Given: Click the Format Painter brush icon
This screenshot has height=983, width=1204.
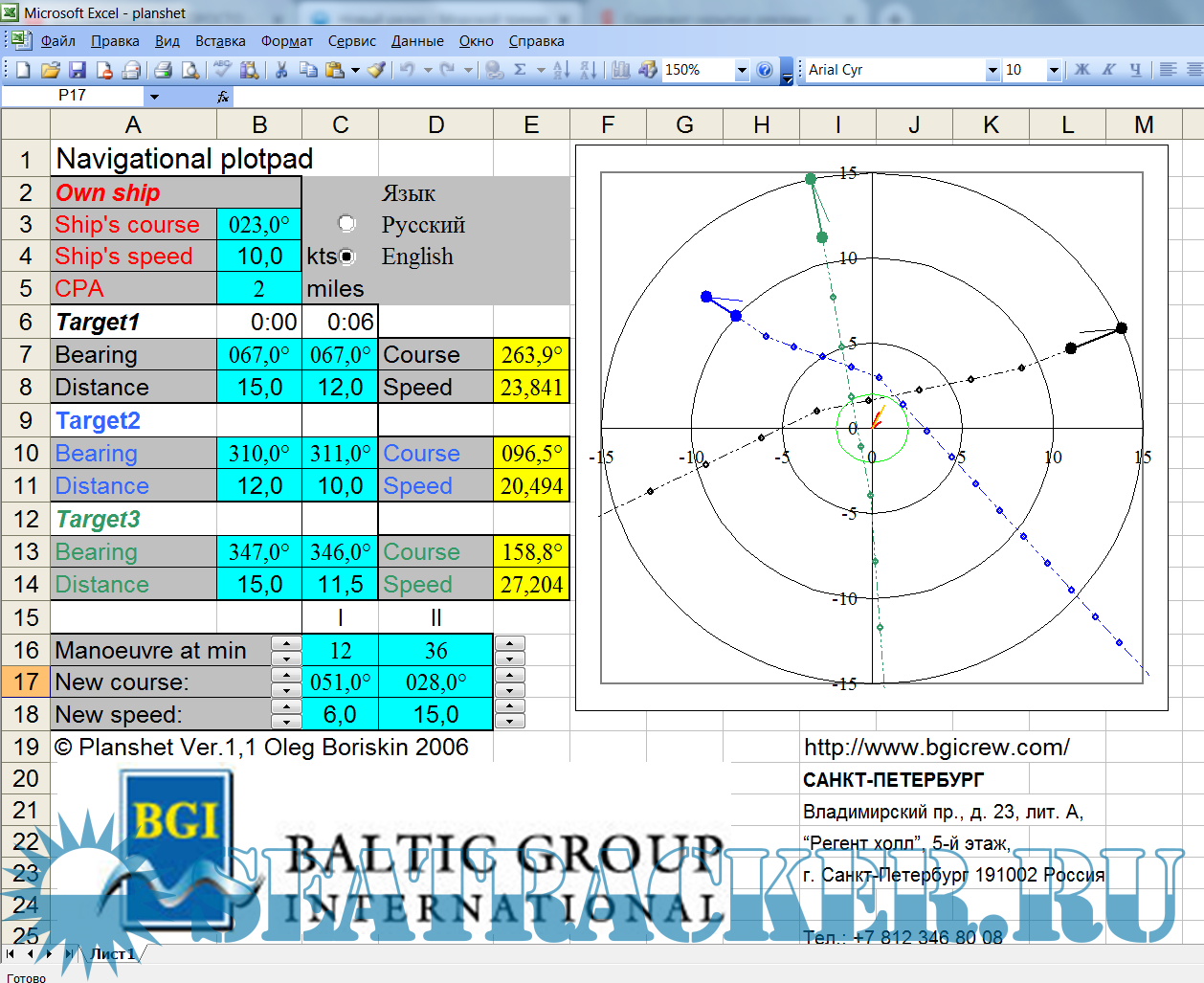Looking at the screenshot, I should click(376, 70).
